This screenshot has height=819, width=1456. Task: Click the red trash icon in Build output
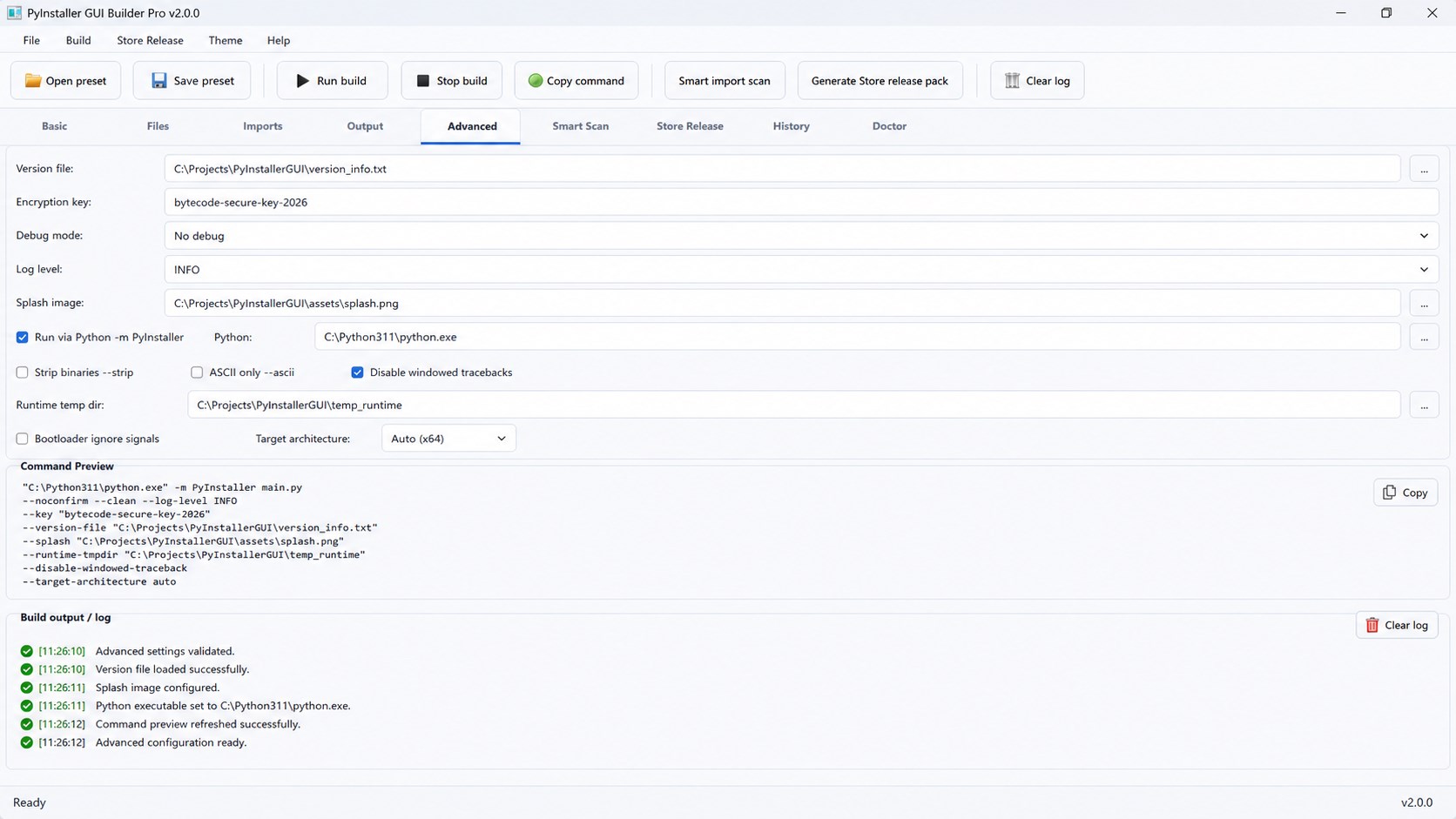point(1372,625)
